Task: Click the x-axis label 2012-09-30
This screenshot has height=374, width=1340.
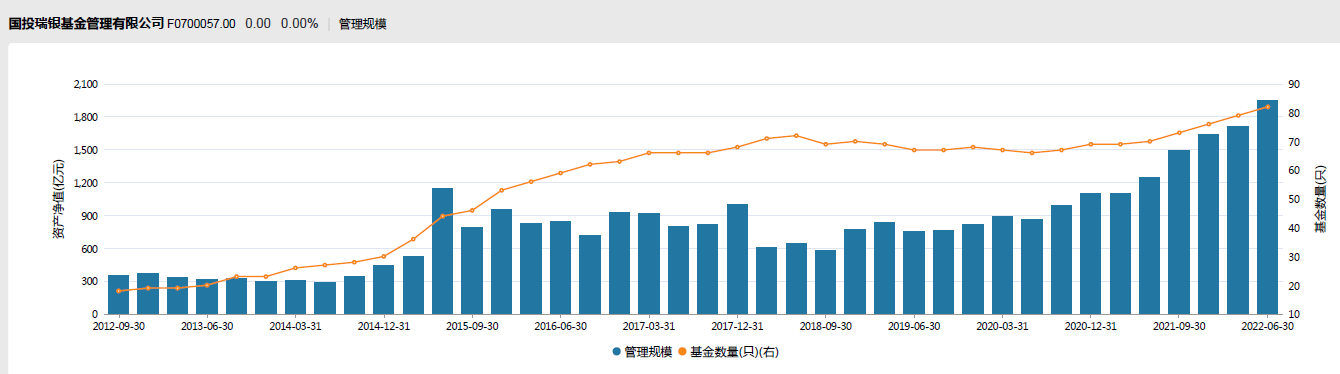Action: [x=118, y=326]
